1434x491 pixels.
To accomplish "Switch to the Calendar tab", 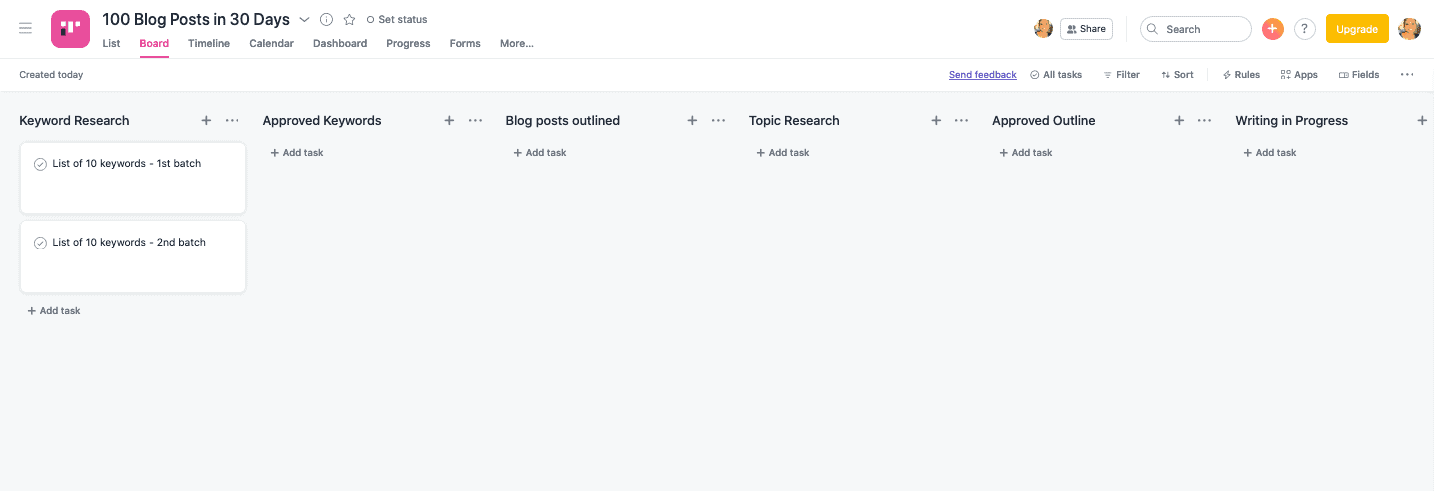I will tap(271, 43).
